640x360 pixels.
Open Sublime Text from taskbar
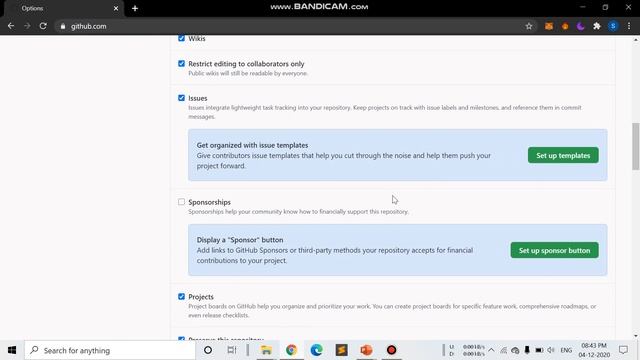click(x=342, y=350)
